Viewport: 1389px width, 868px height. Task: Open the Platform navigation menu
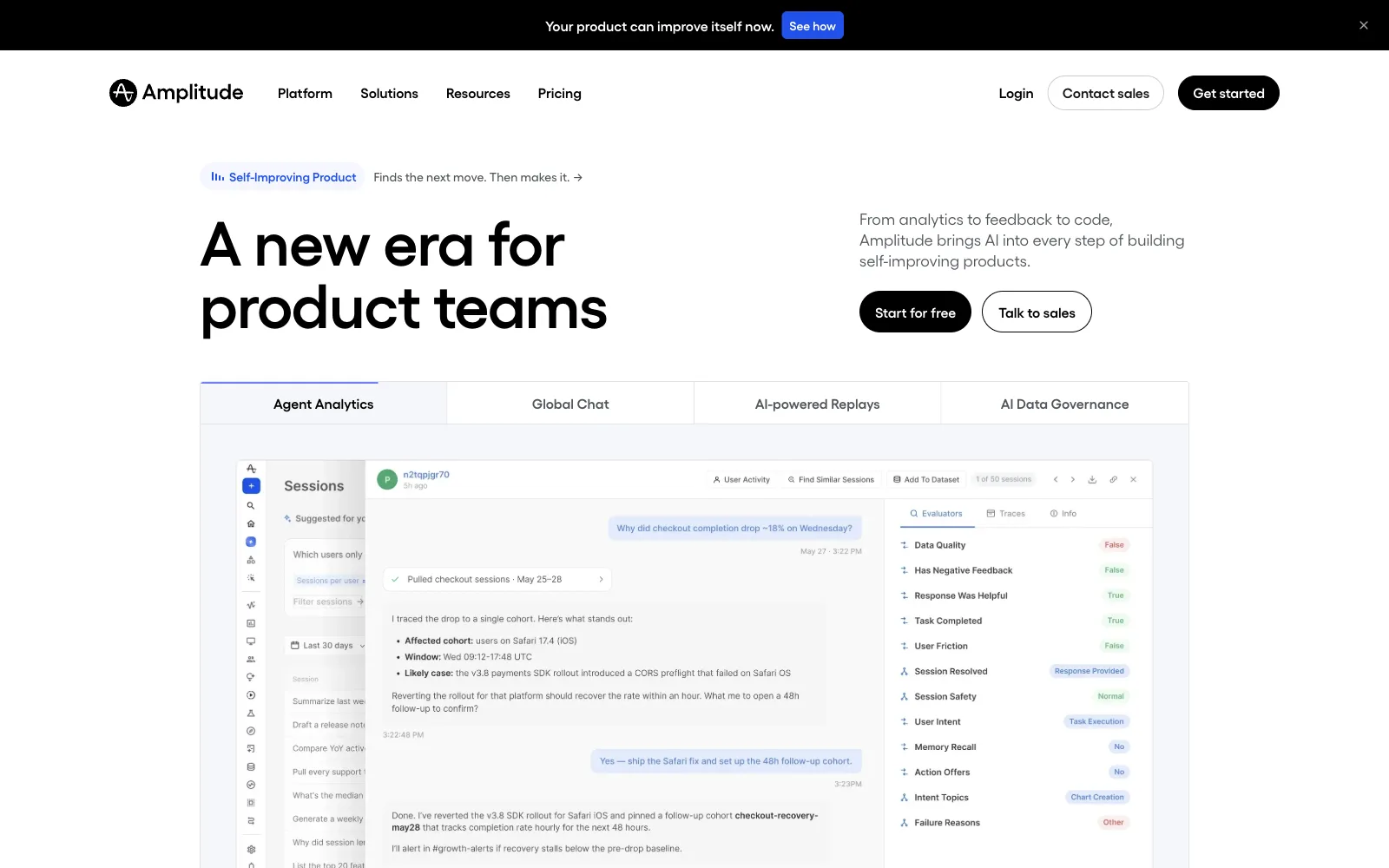pos(305,93)
